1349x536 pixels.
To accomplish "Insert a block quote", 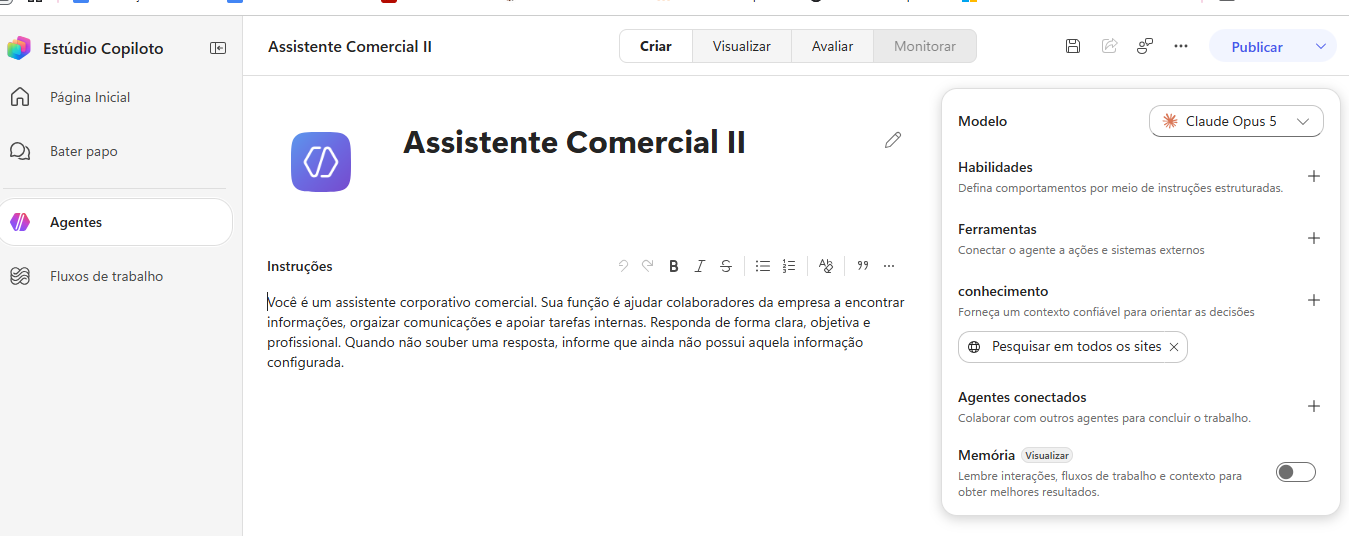I will point(863,266).
